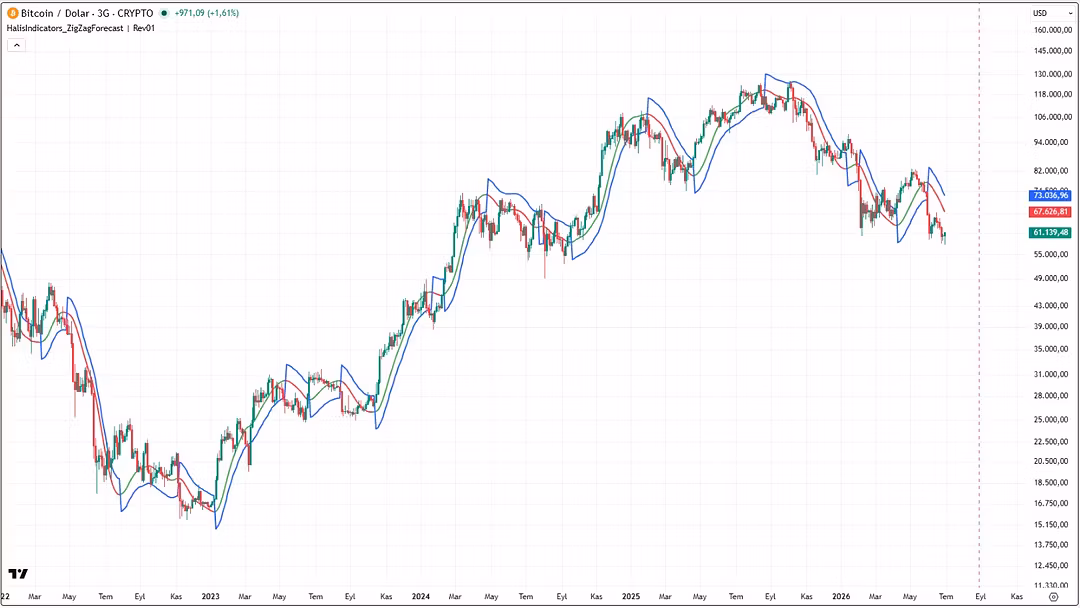Click the orange Bitcoin symbol logo

12,13
